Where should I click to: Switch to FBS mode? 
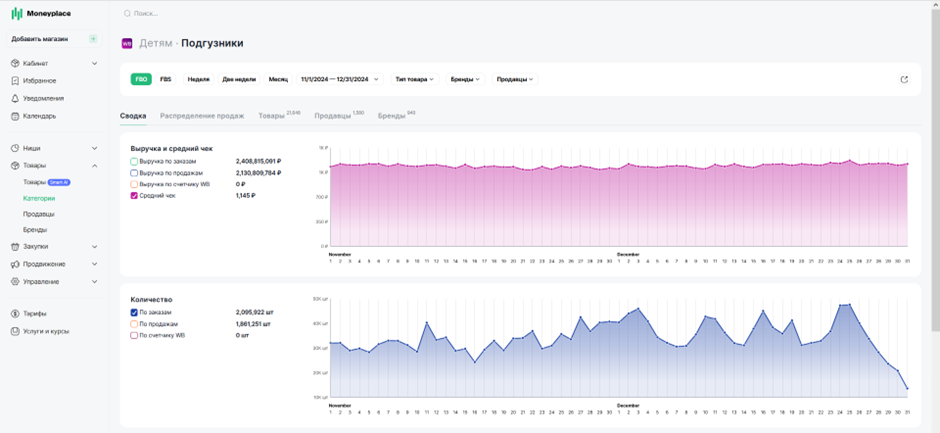pyautogui.click(x=165, y=79)
